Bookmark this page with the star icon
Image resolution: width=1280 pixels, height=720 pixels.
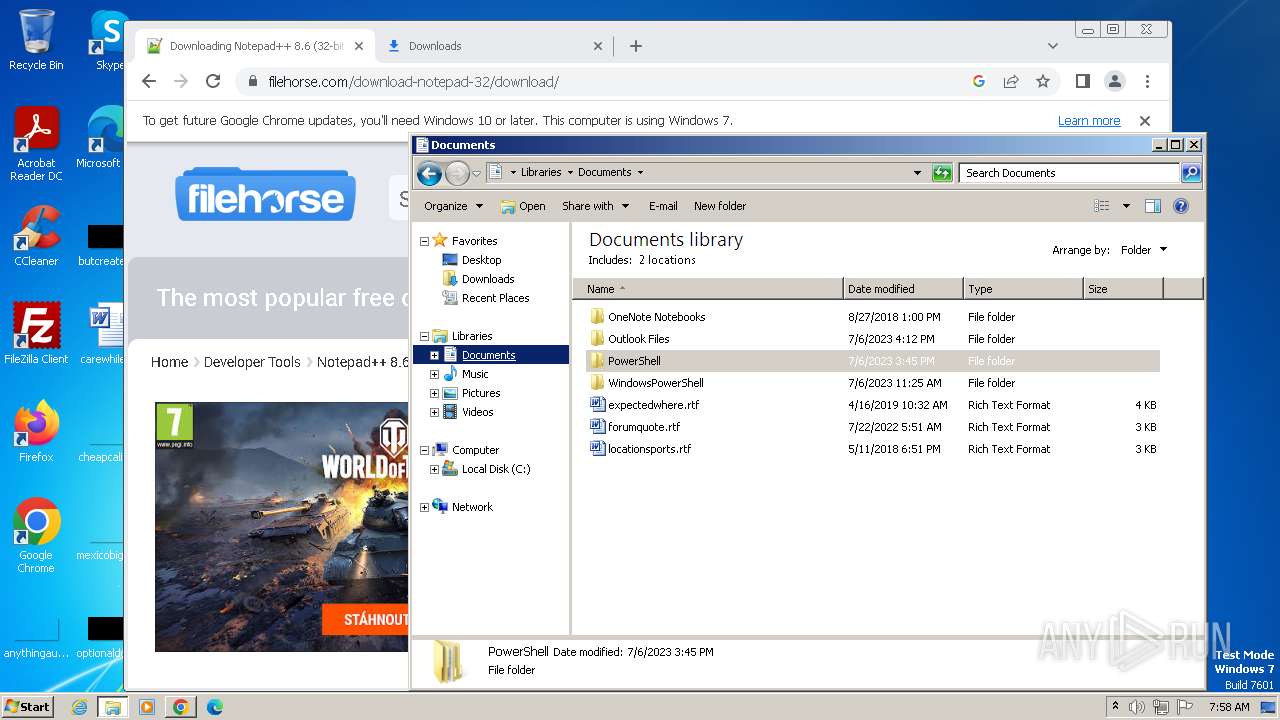pyautogui.click(x=1043, y=81)
